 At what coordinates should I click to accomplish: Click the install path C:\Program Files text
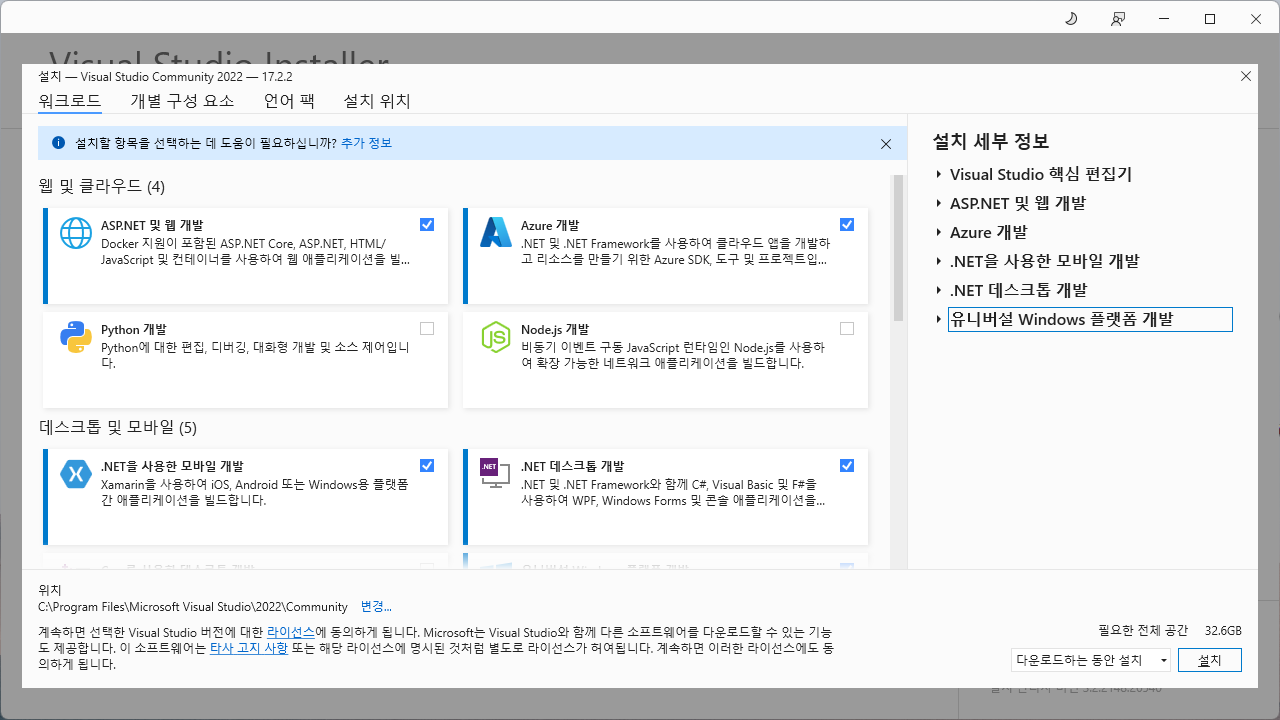(193, 606)
